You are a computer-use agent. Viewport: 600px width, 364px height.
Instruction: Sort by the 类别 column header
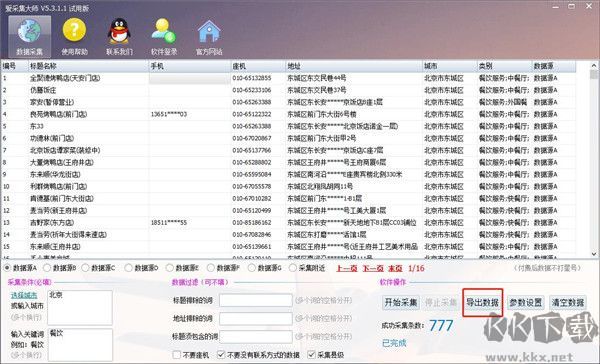pos(504,66)
